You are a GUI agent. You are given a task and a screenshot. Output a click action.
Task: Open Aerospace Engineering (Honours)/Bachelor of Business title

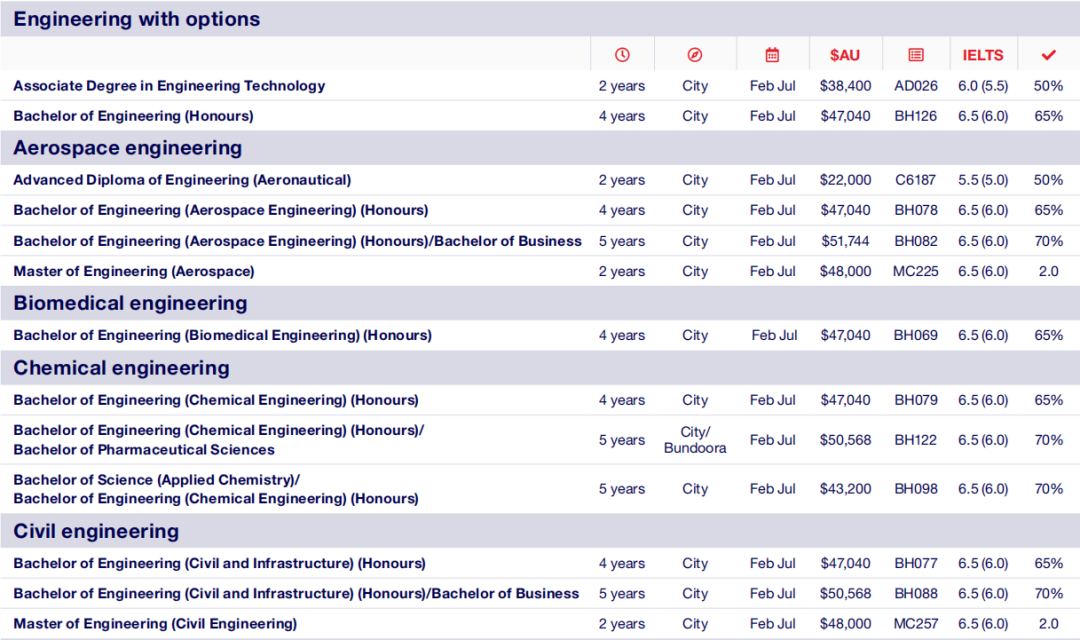click(298, 241)
